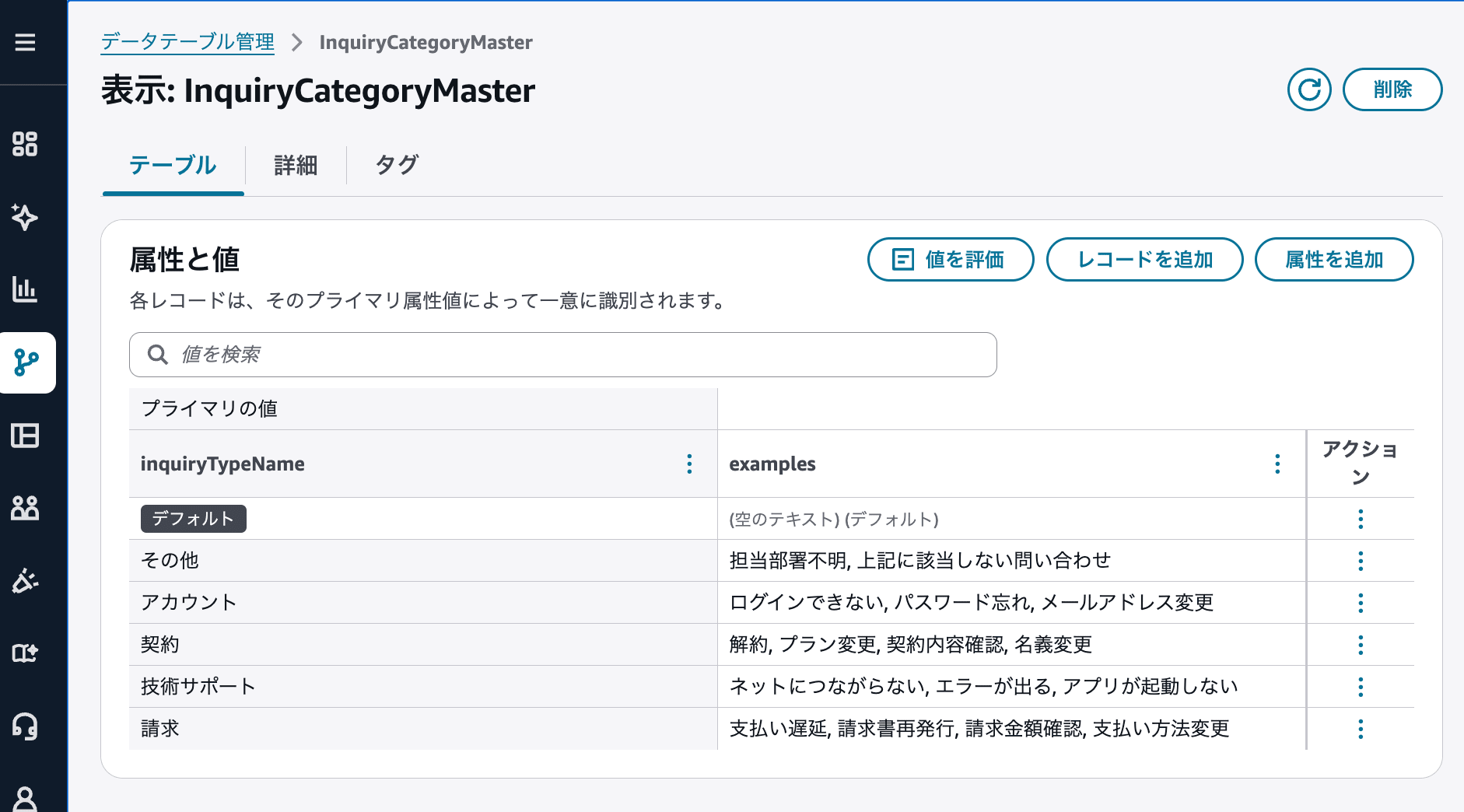The image size is (1464, 812).
Task: Open examples column options menu
Action: (x=1277, y=464)
